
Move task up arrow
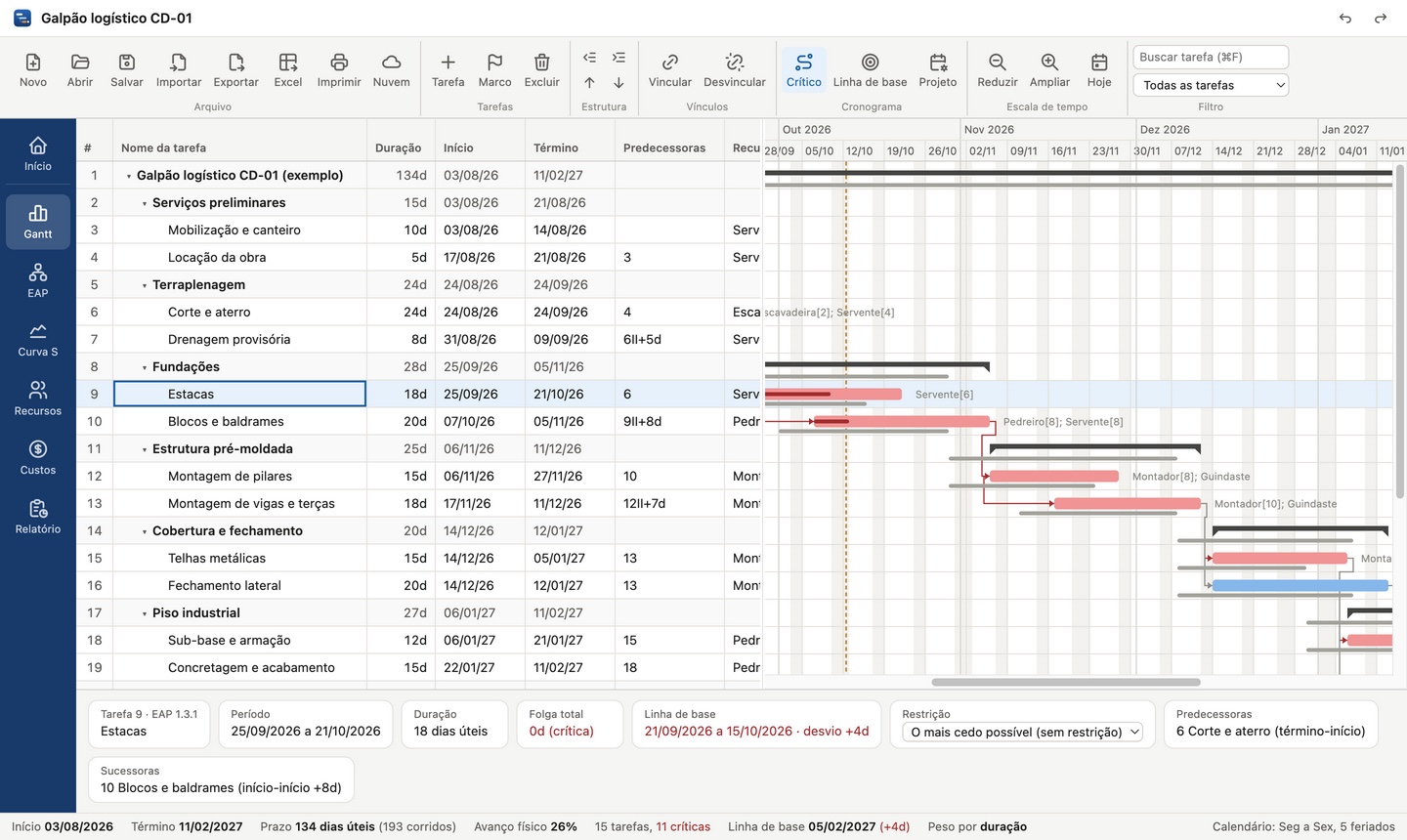click(589, 83)
